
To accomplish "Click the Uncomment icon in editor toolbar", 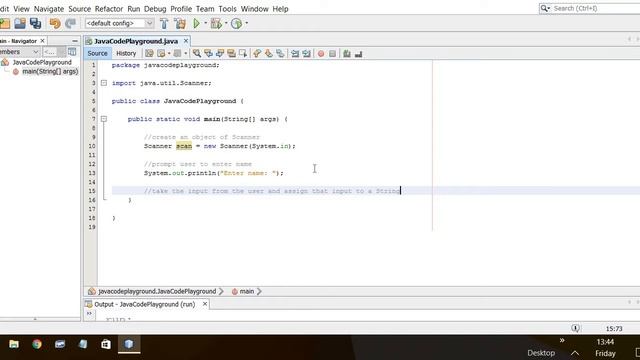I will [358, 53].
